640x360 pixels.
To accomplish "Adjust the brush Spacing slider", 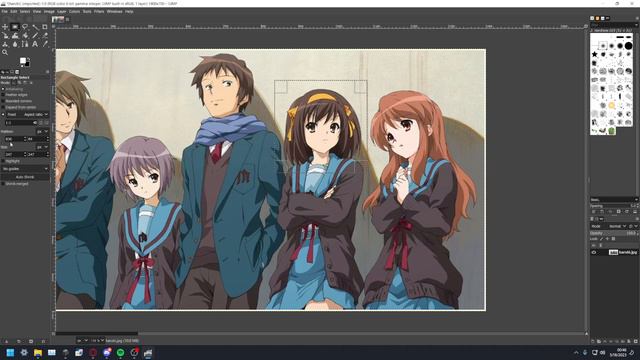I will click(614, 206).
